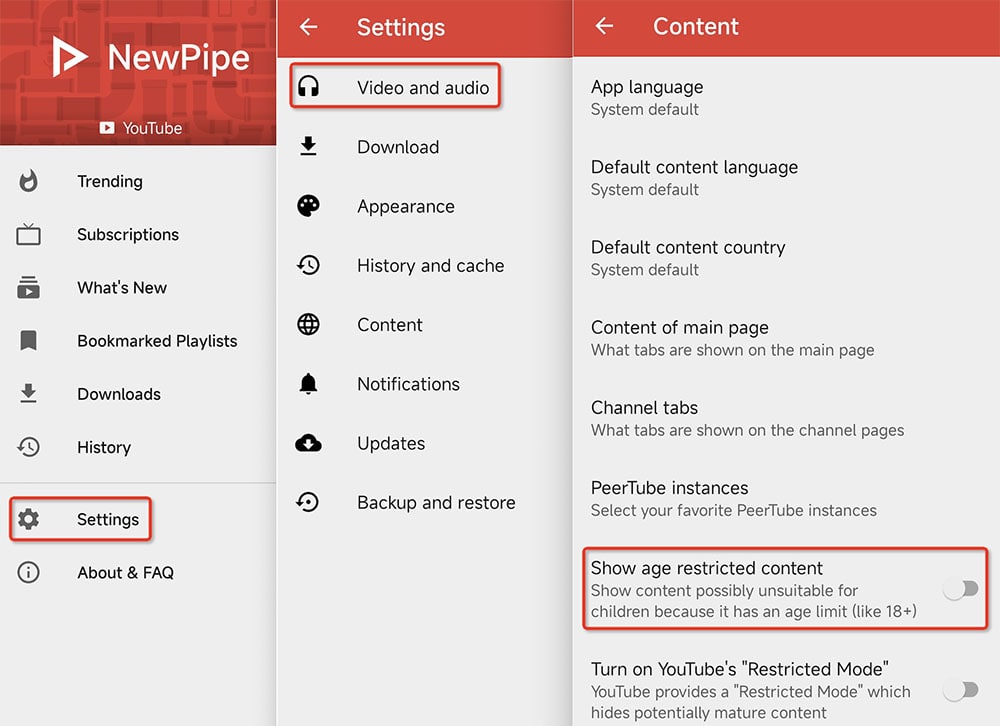Image resolution: width=1000 pixels, height=726 pixels.
Task: Click the Trending flame icon
Action: click(x=28, y=181)
